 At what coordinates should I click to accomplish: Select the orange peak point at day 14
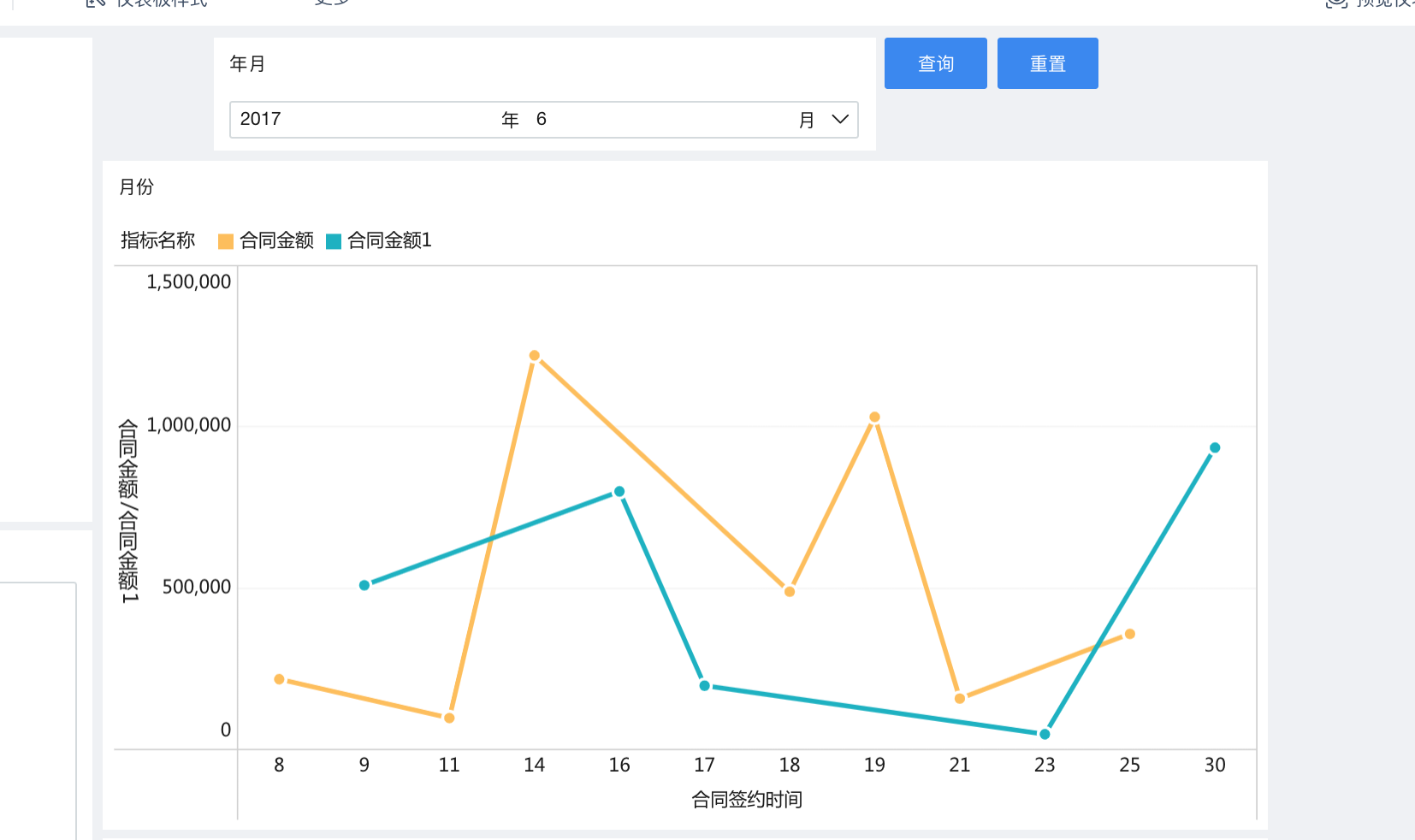pyautogui.click(x=535, y=356)
